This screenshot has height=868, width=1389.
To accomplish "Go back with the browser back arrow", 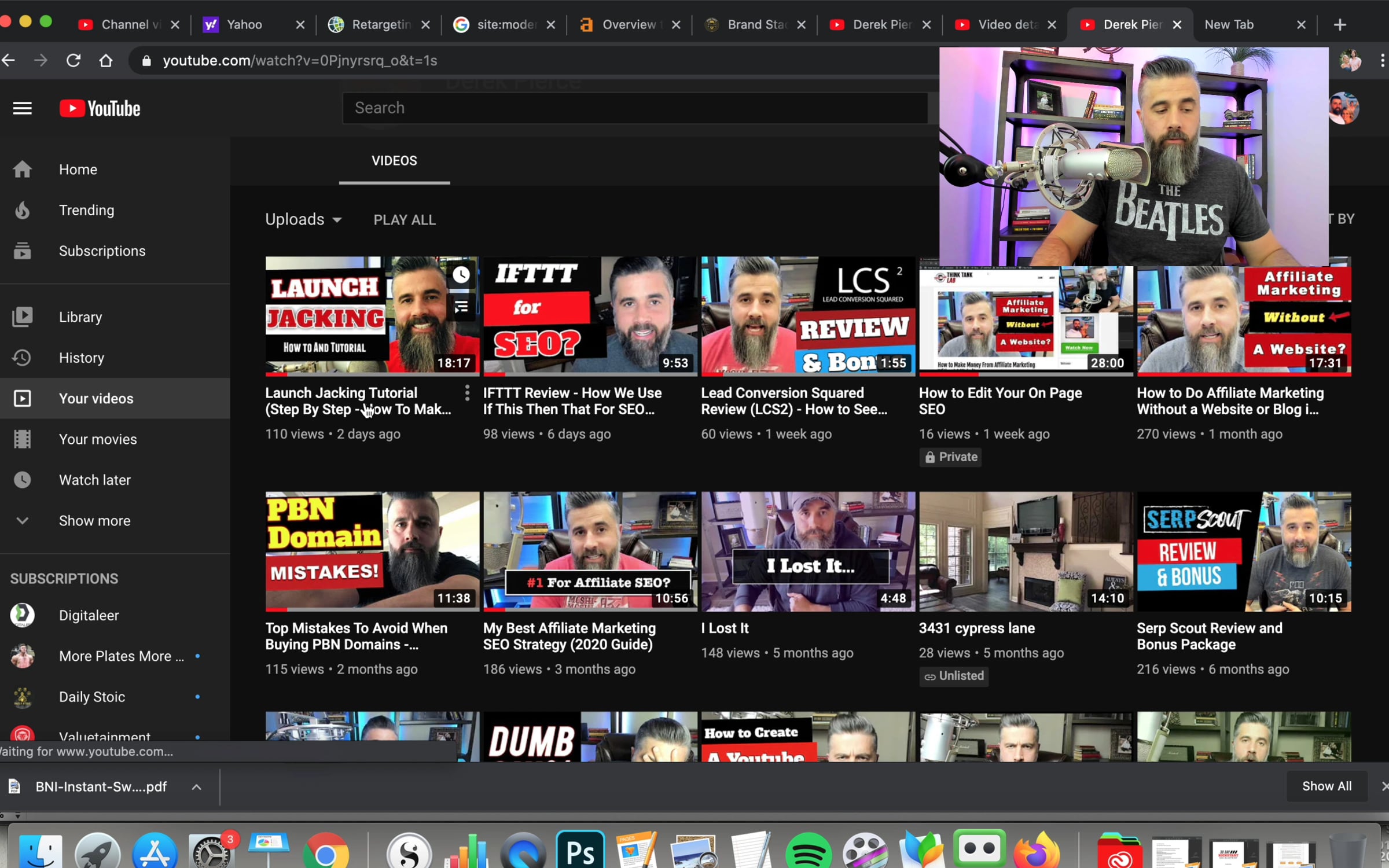I will tap(8, 60).
